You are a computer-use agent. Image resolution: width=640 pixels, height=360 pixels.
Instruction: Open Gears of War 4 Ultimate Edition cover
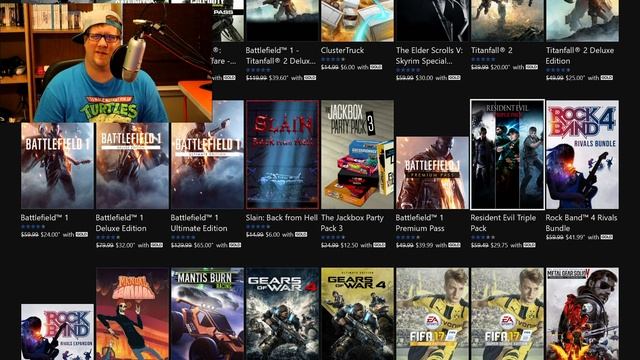point(358,314)
